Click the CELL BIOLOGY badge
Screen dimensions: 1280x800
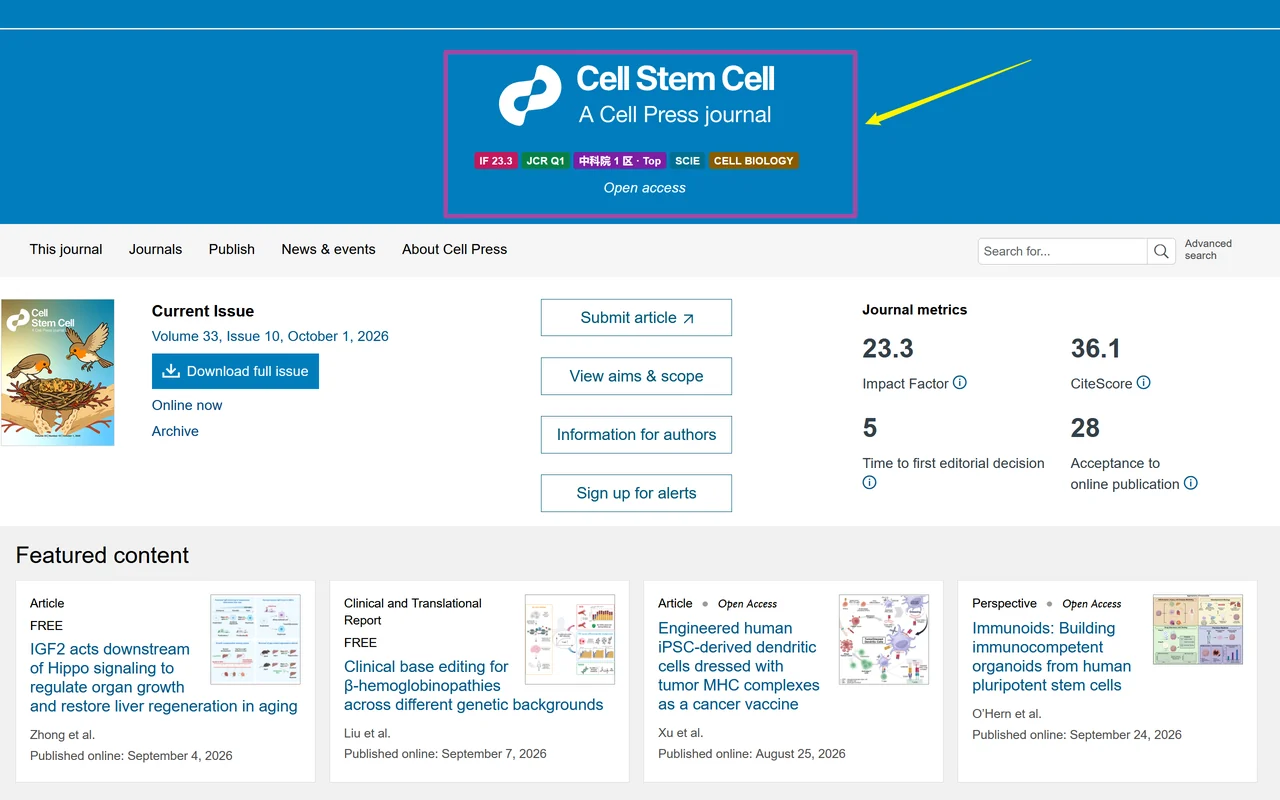pos(754,160)
